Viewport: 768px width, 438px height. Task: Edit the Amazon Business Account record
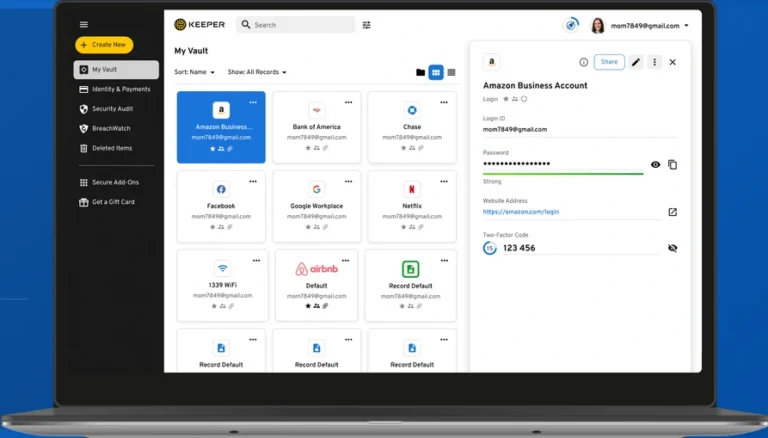(636, 62)
